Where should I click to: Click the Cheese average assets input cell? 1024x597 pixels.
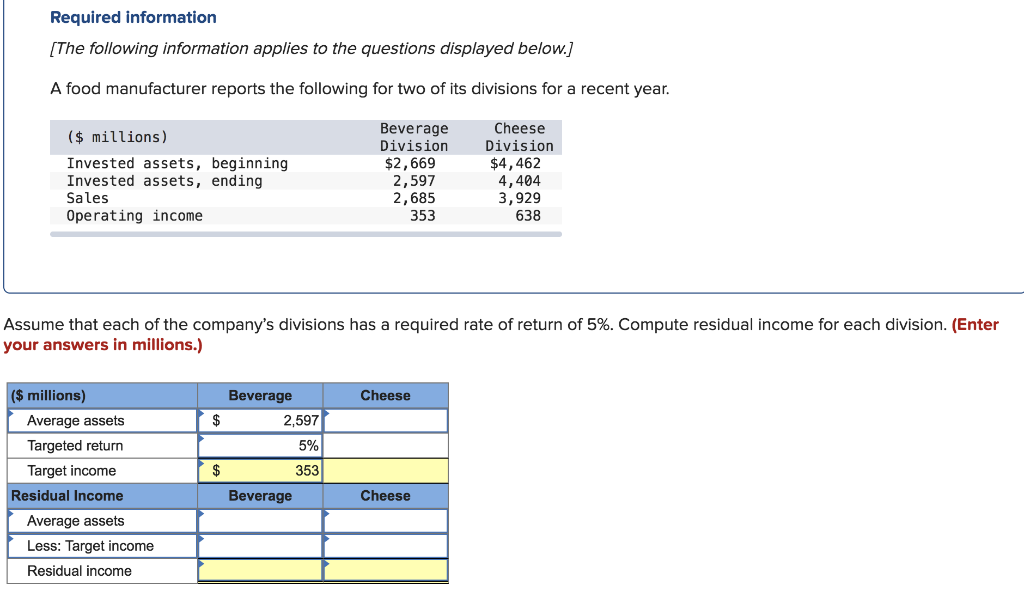pos(386,421)
